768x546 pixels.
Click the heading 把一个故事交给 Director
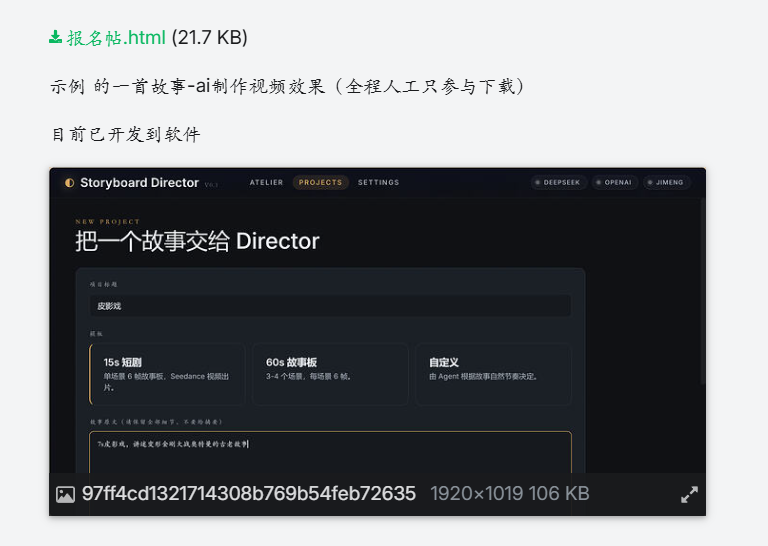pyautogui.click(x=197, y=241)
